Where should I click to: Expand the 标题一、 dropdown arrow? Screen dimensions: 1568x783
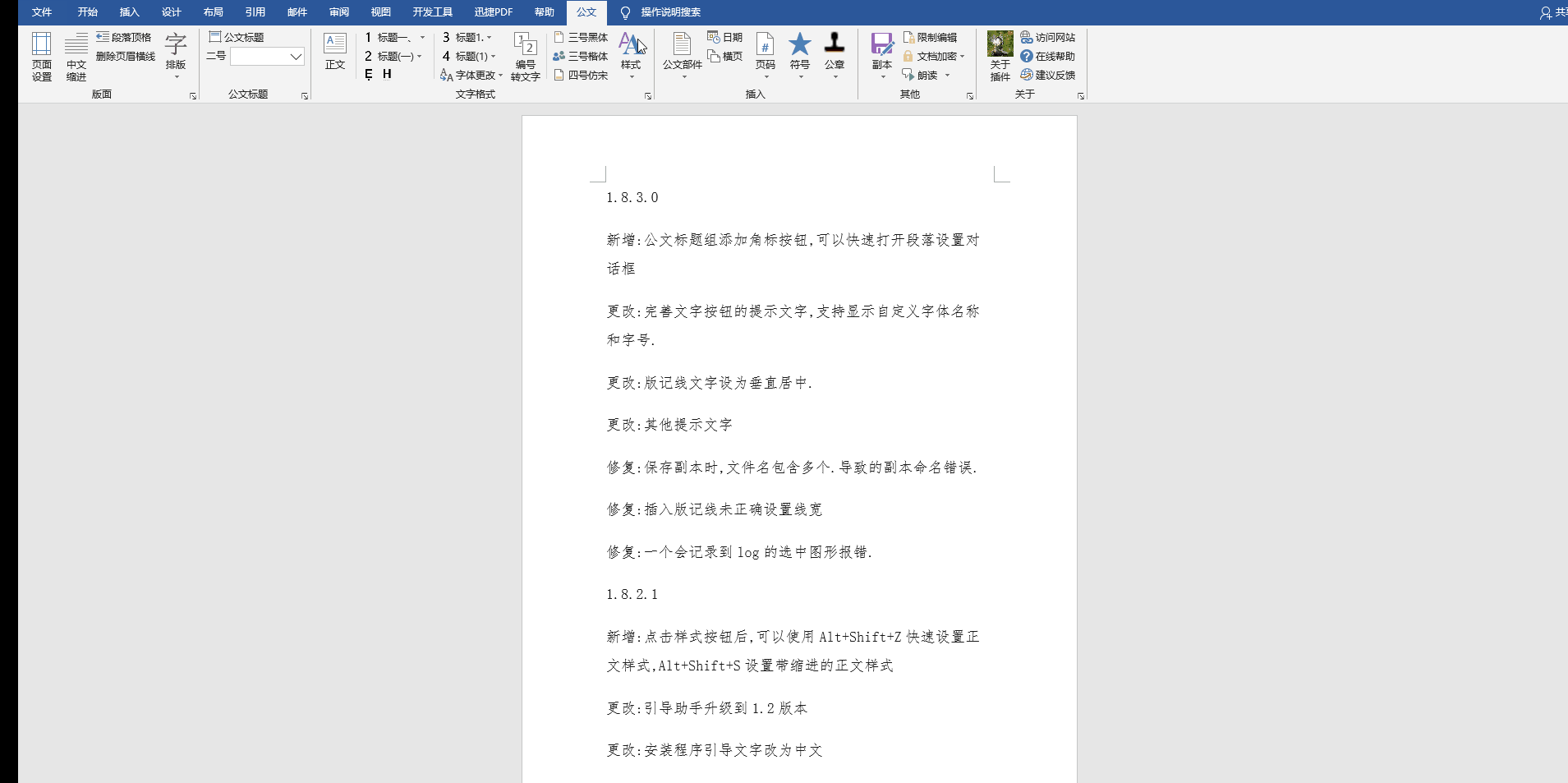(x=422, y=38)
